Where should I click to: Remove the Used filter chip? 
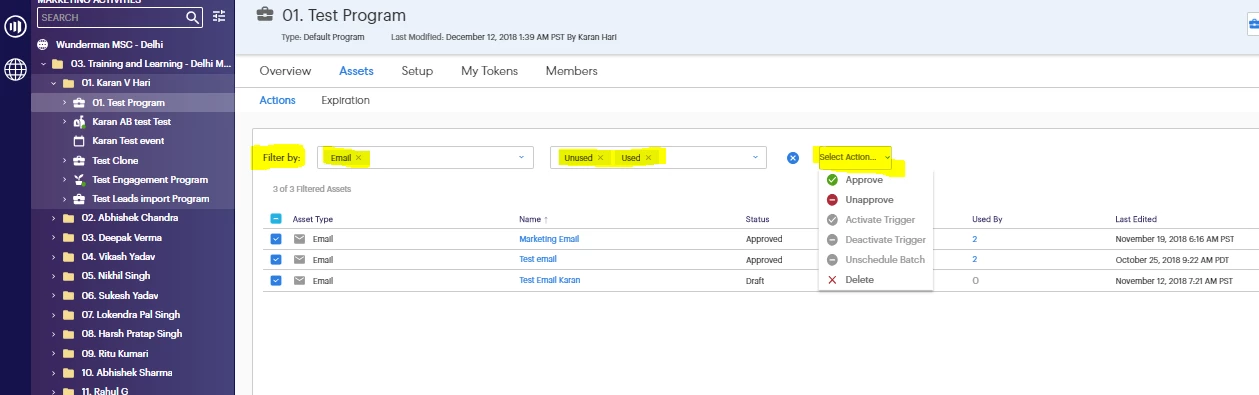(648, 158)
